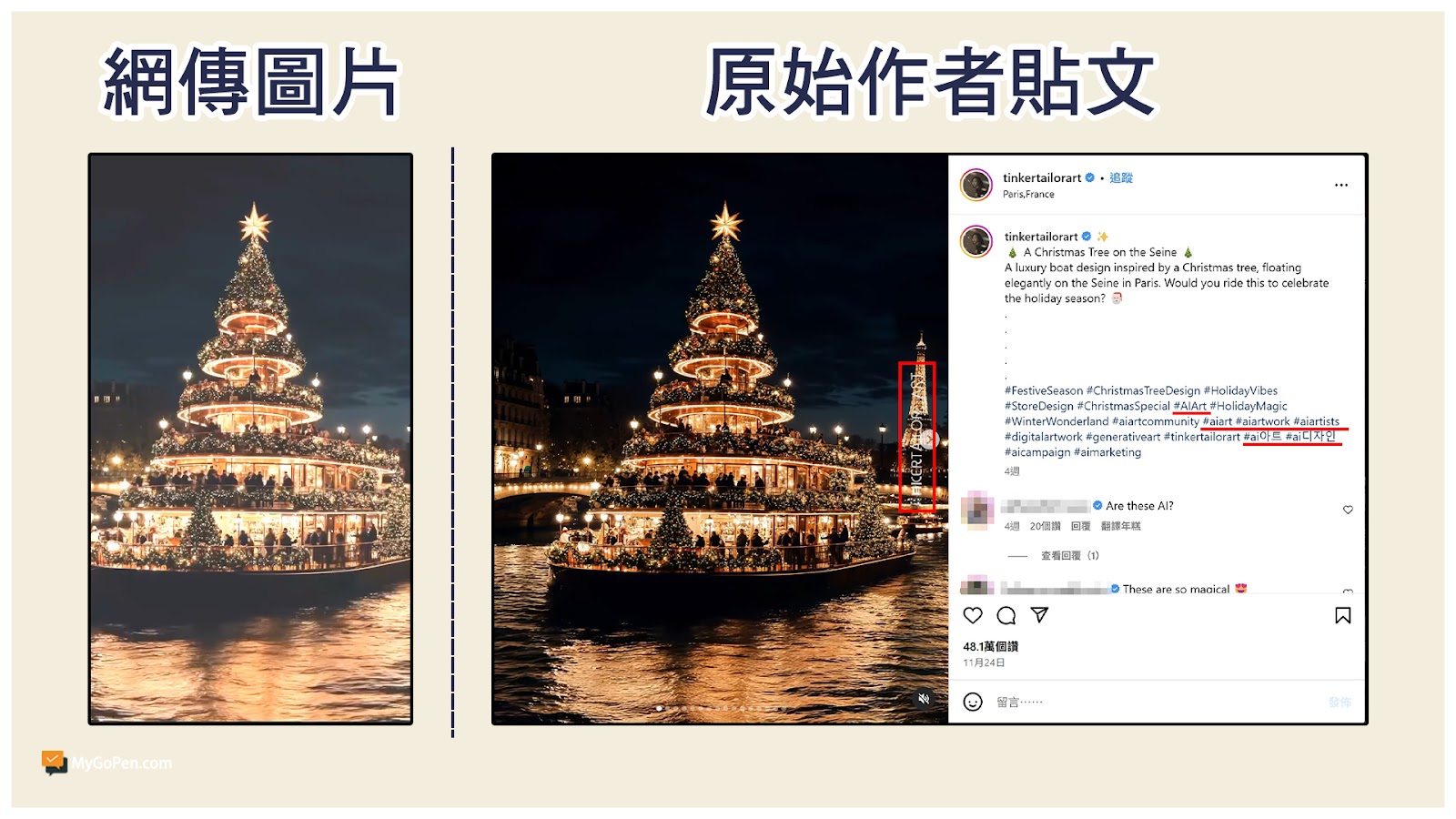Unmute the video with the speaker icon
1456x819 pixels.
(924, 699)
